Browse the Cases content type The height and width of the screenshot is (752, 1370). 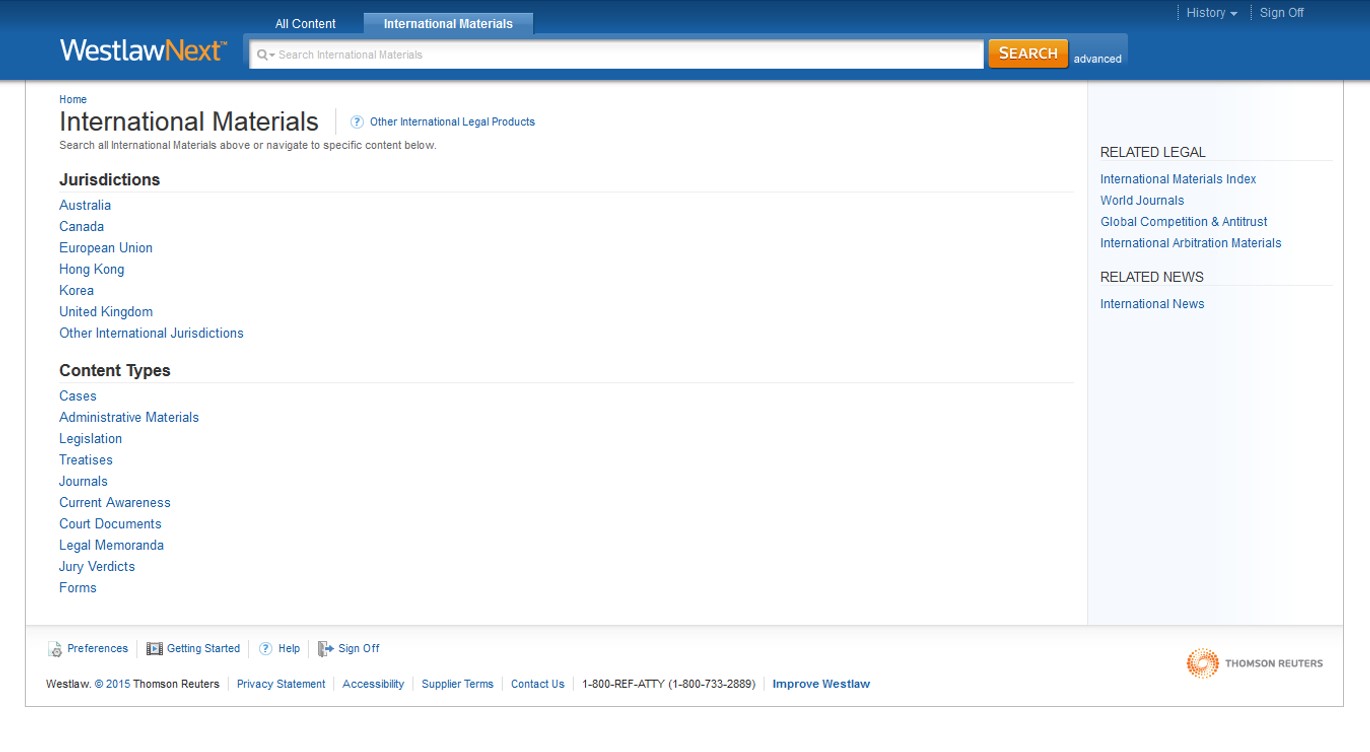click(78, 396)
